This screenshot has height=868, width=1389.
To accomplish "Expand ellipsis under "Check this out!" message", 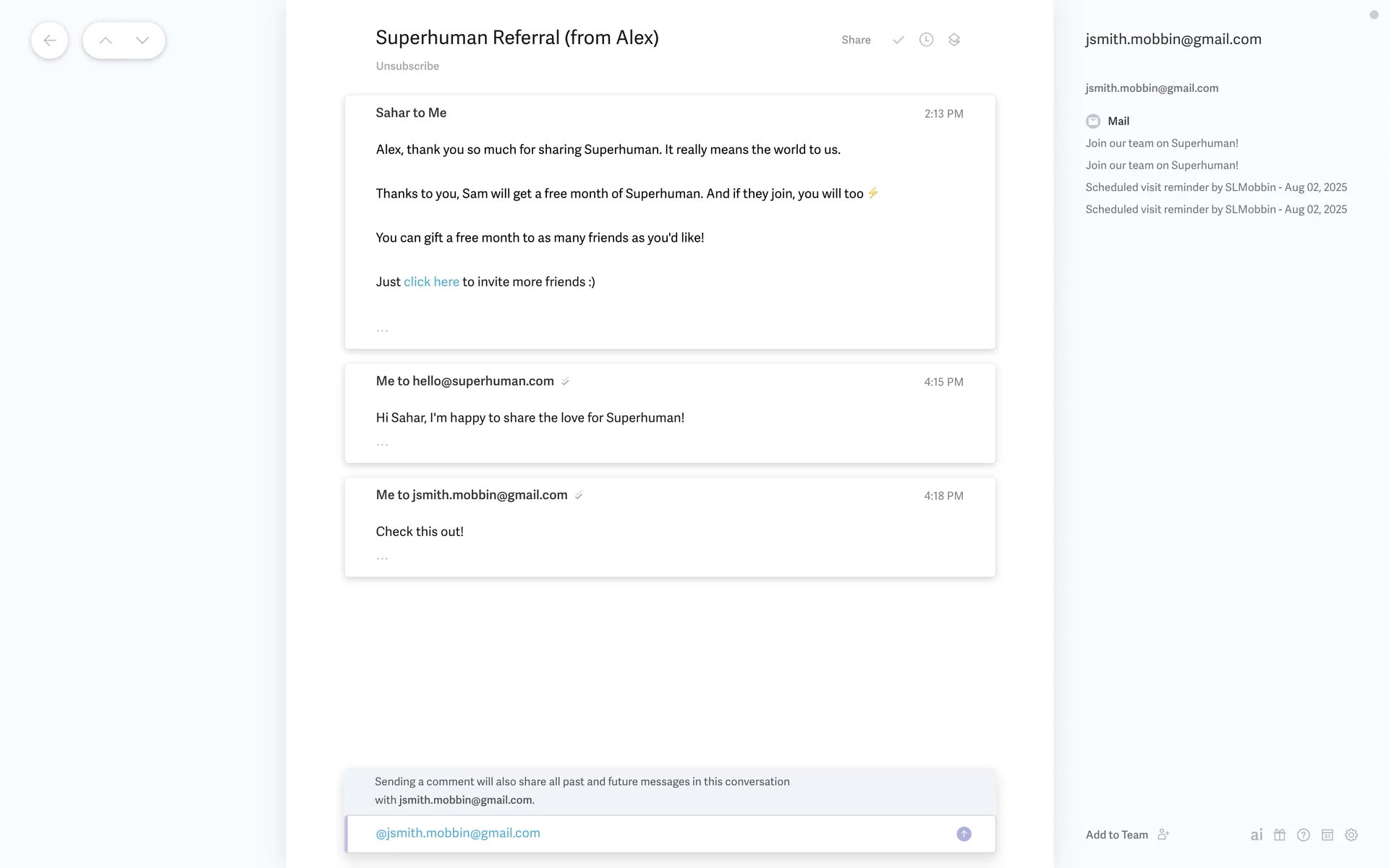I will [382, 558].
